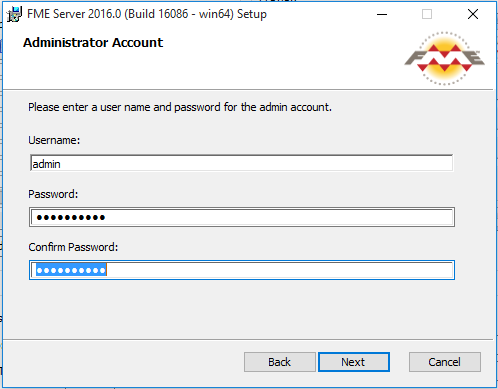Focus the Username field containing admin
Image resolution: width=498 pixels, height=389 pixels.
[x=242, y=163]
